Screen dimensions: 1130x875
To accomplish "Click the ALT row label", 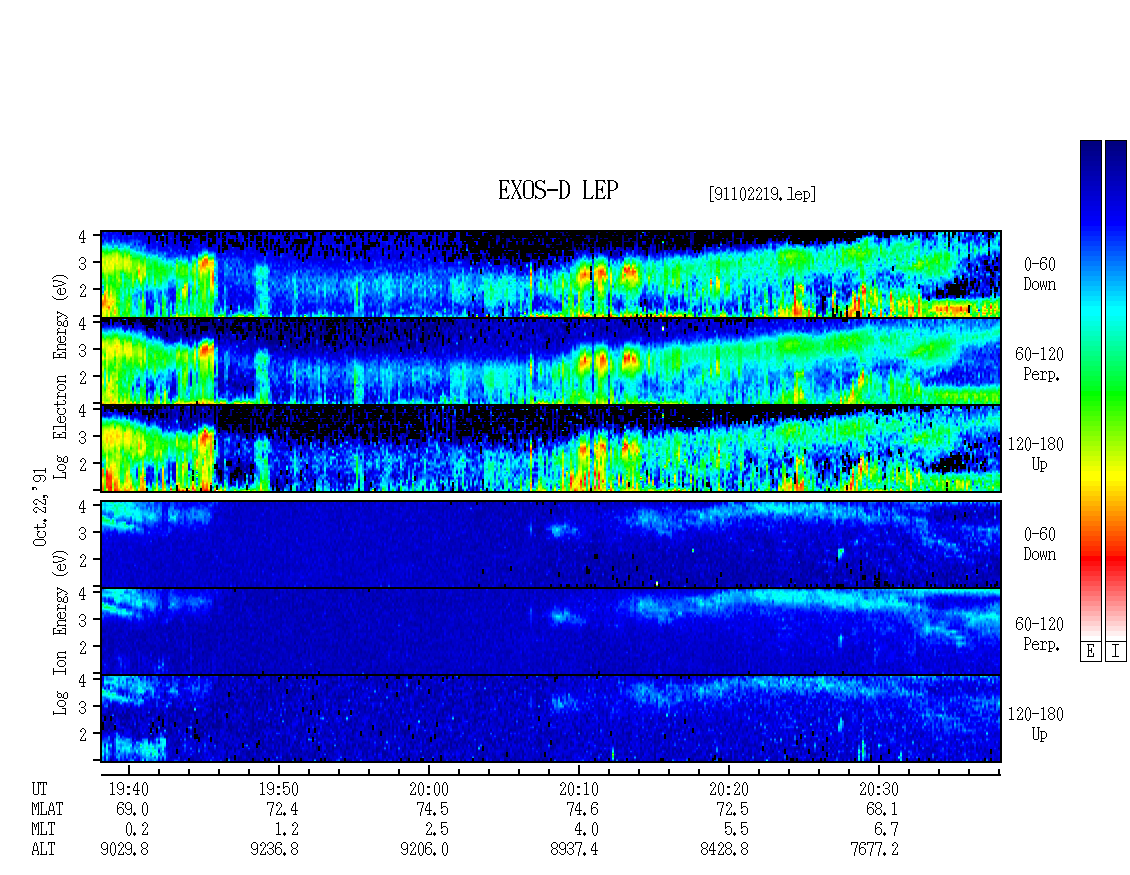I will point(43,850).
